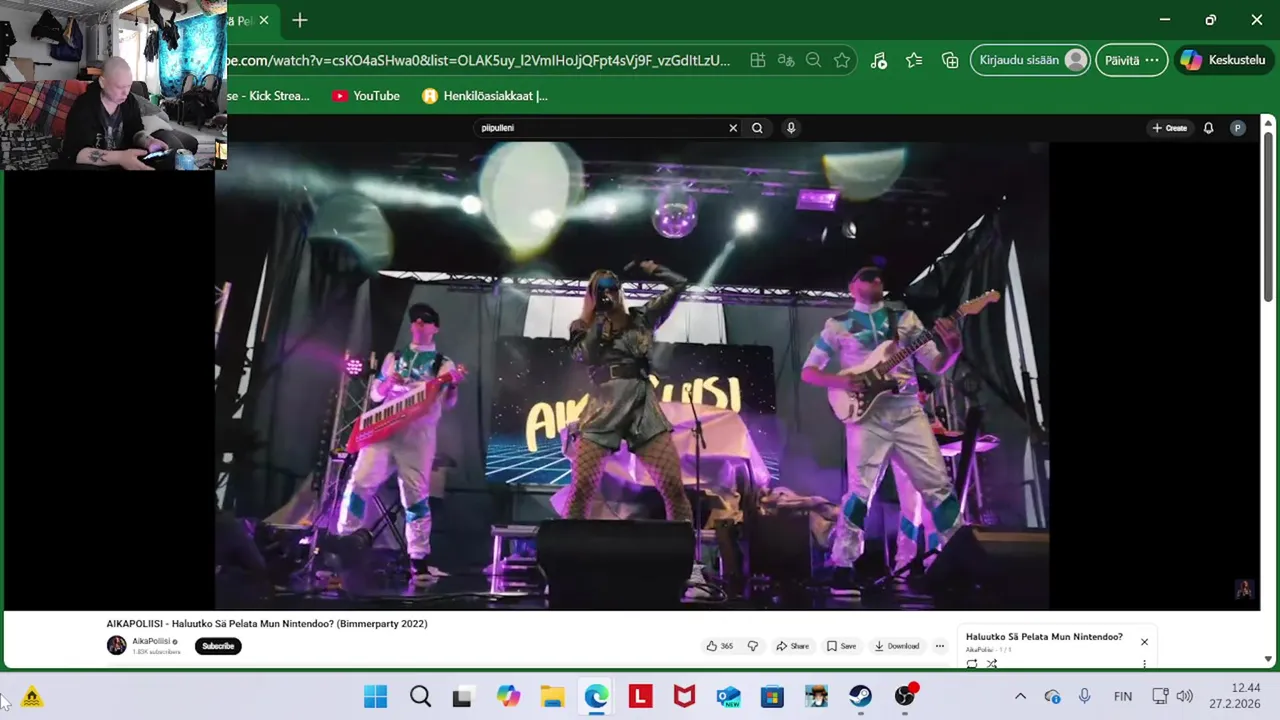
Task: Open Microsoft Store from the taskbar
Action: tap(772, 697)
